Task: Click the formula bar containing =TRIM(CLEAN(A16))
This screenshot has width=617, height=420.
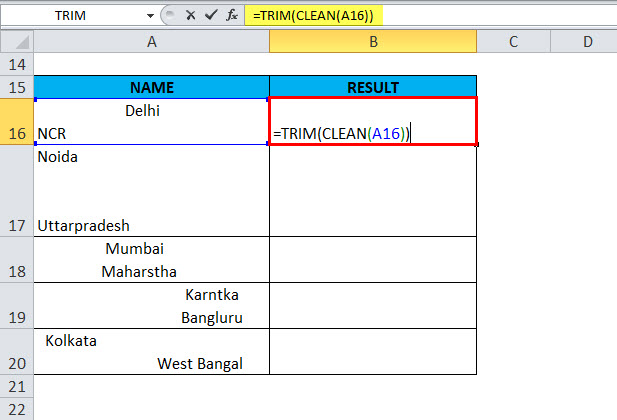Action: [x=430, y=16]
